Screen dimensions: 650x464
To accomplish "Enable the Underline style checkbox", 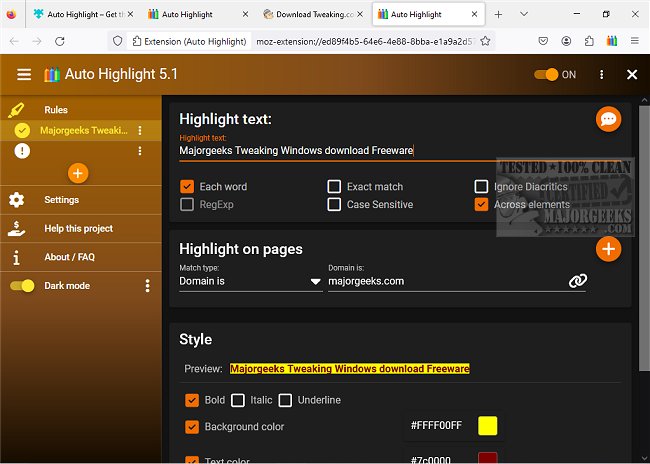I will (x=285, y=401).
